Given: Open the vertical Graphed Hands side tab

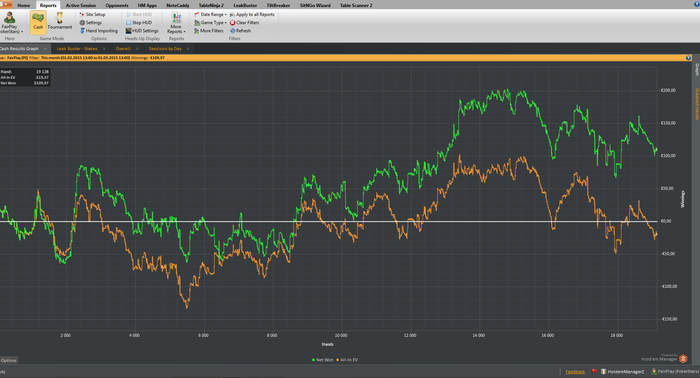Looking at the screenshot, I should [696, 104].
